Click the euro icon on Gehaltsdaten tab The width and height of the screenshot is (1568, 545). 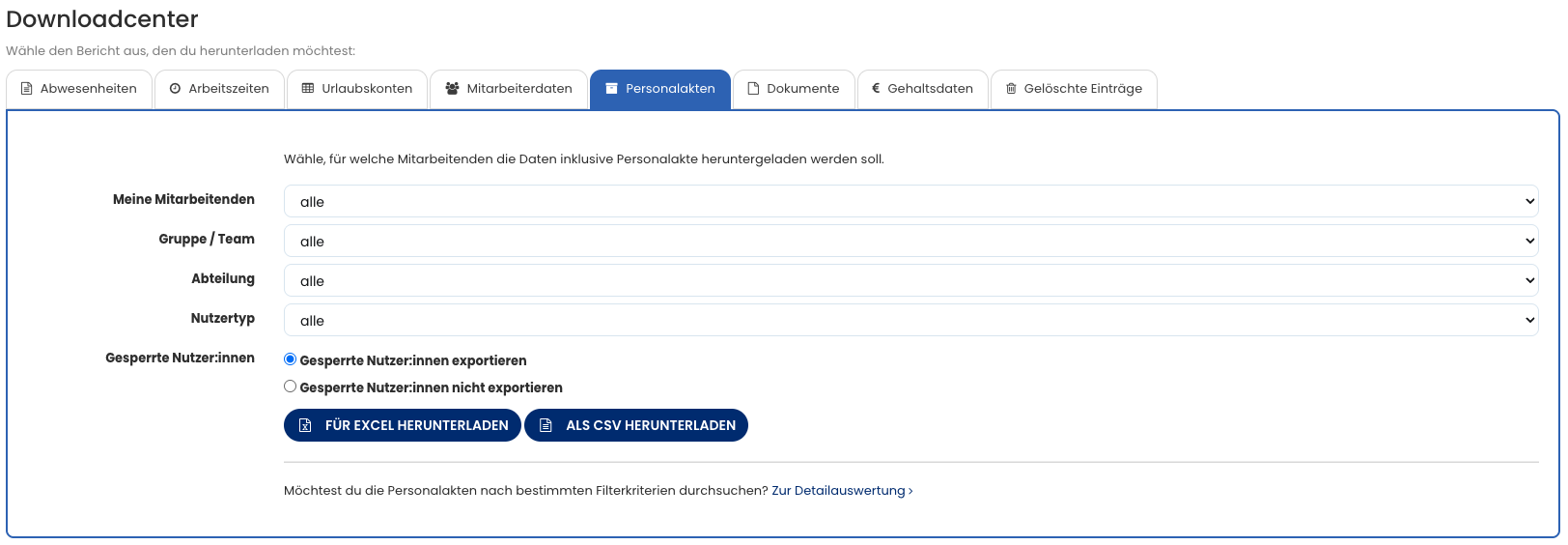[876, 89]
